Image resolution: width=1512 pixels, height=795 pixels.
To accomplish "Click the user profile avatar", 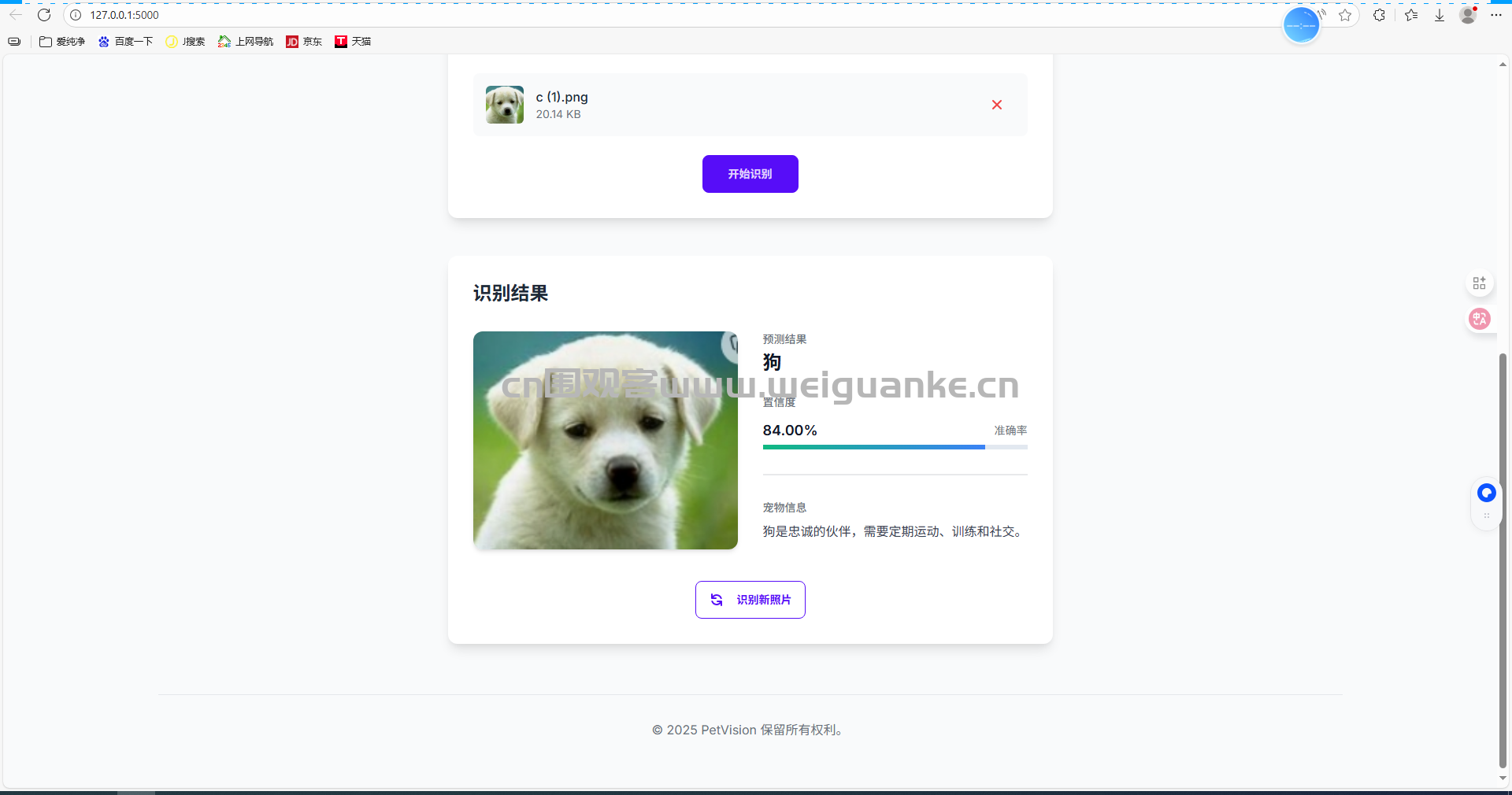I will tap(1468, 15).
